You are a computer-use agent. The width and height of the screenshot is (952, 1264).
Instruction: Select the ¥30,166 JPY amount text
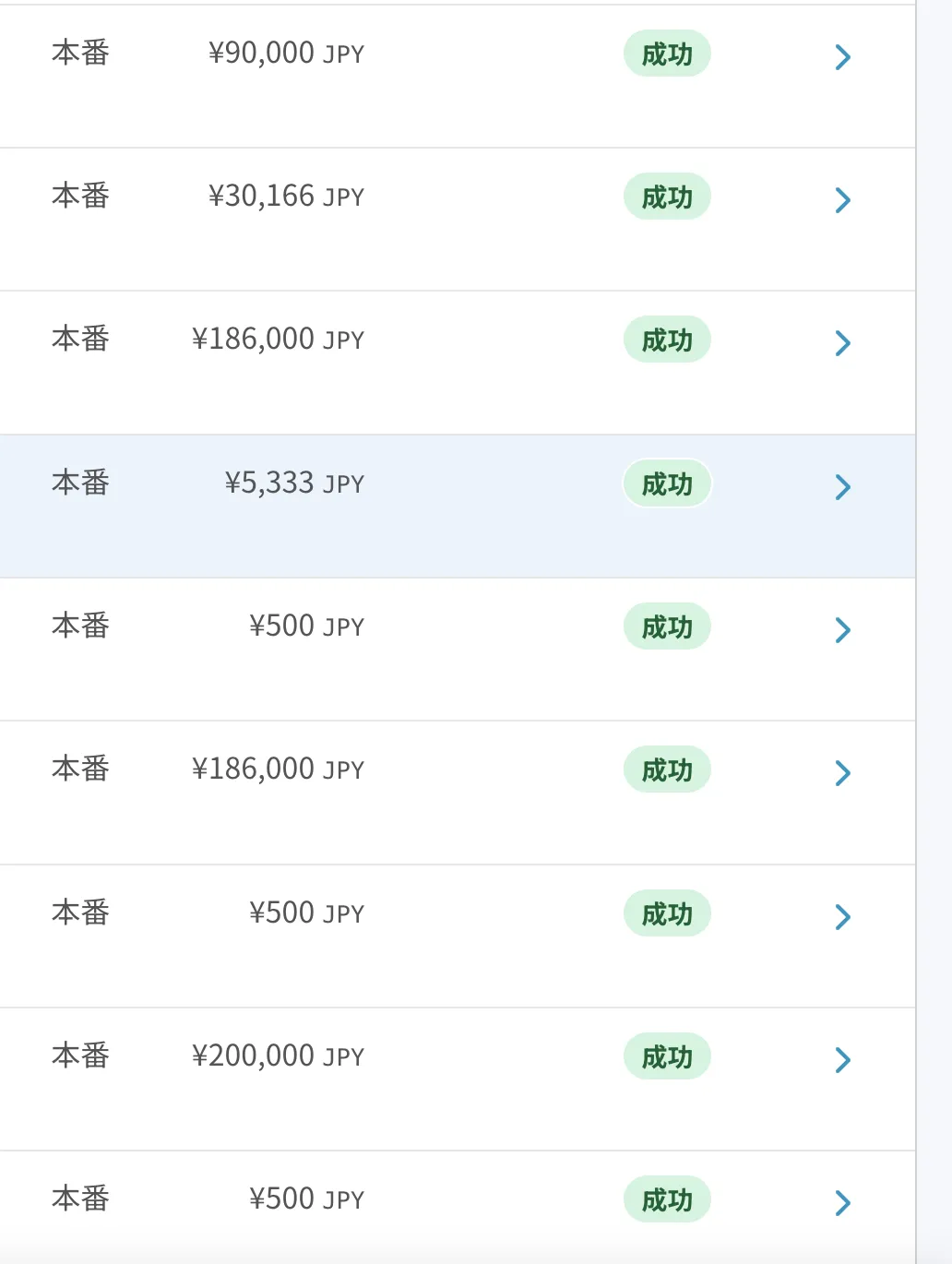click(x=286, y=197)
